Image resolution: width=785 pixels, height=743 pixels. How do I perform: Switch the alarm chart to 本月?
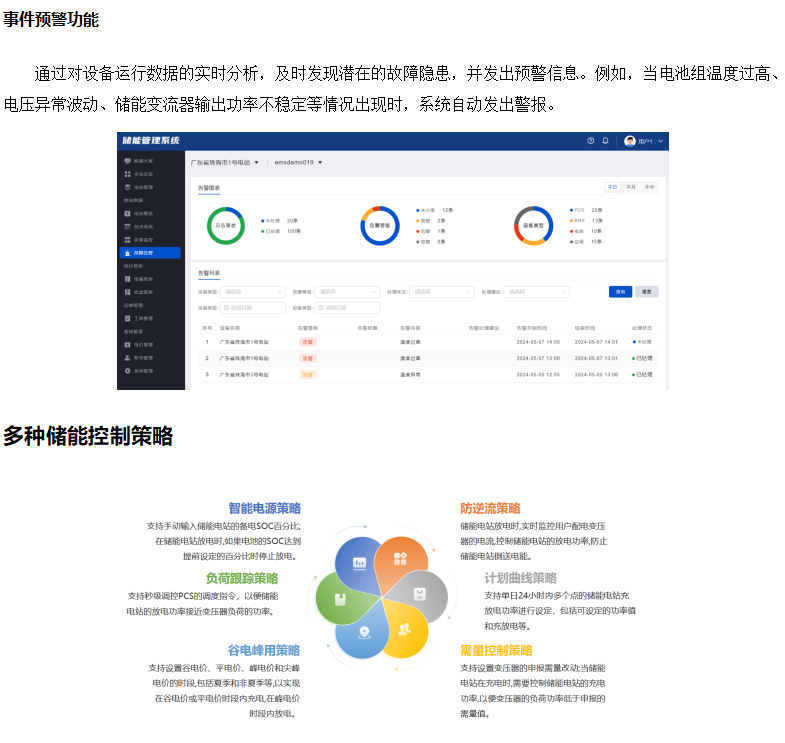[631, 187]
